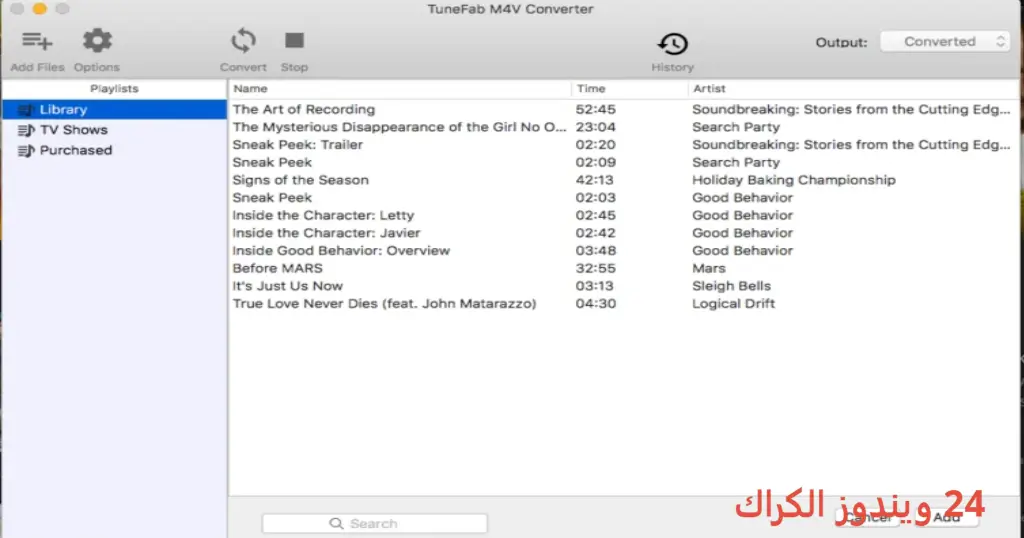This screenshot has height=538, width=1024.
Task: Click the Library playlist icon
Action: [x=26, y=110]
